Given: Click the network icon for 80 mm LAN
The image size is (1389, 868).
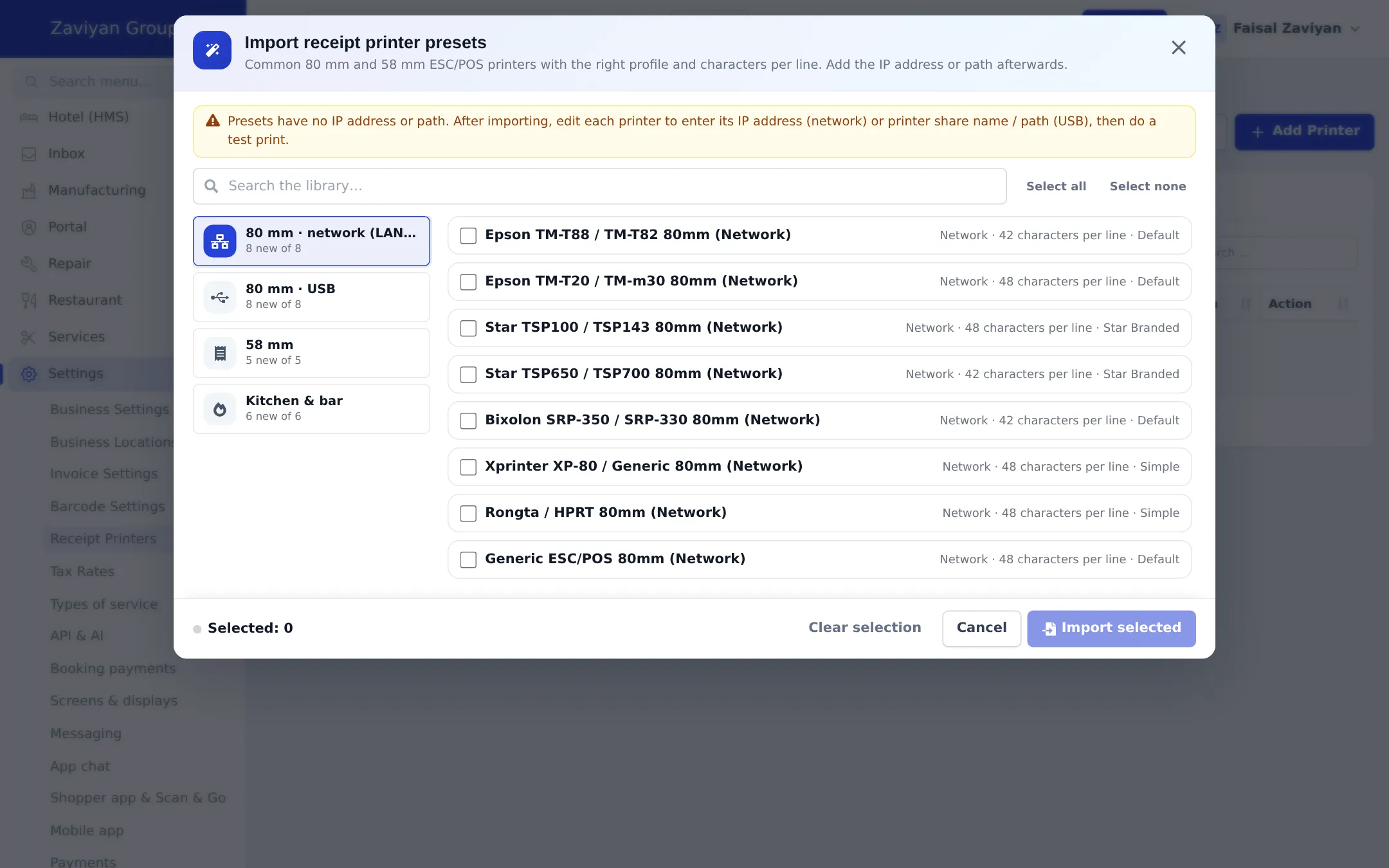Looking at the screenshot, I should tap(220, 241).
